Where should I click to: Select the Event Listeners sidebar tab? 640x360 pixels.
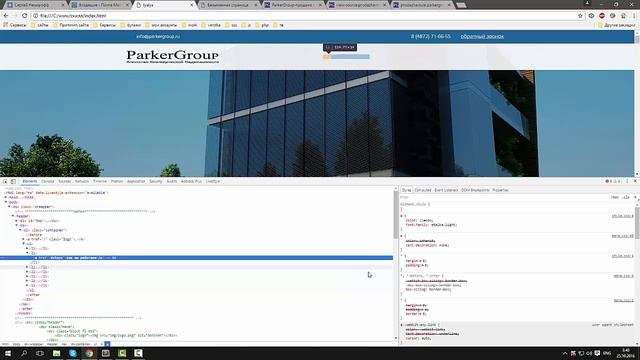click(x=446, y=190)
